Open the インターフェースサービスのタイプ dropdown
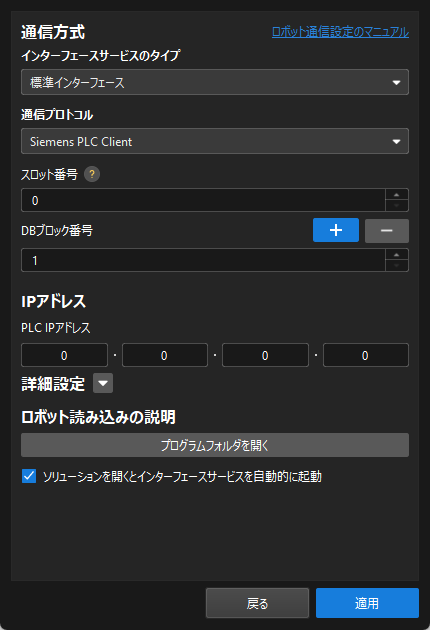 coord(215,82)
